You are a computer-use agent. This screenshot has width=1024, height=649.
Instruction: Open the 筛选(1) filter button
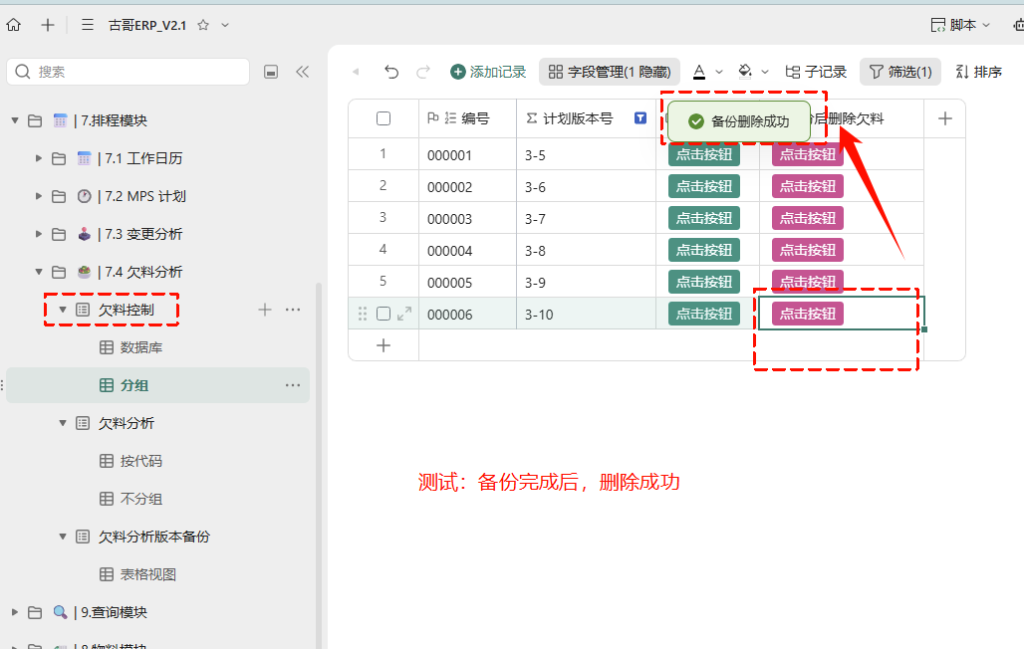click(900, 72)
